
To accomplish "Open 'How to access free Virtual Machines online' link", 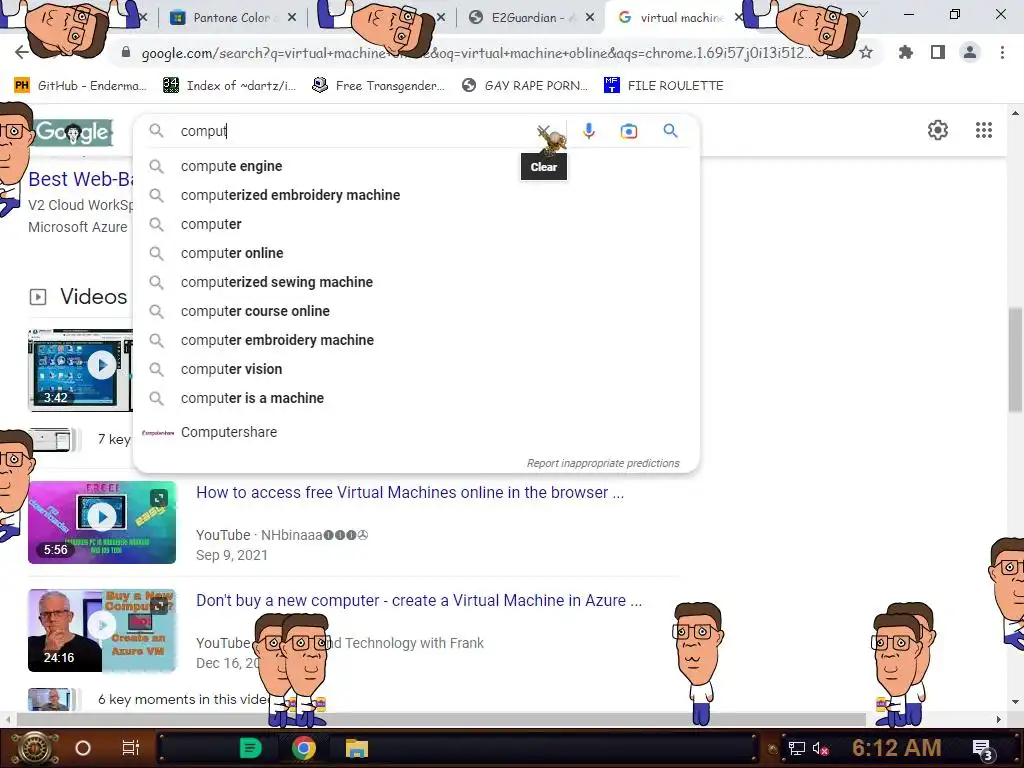I will [x=409, y=492].
